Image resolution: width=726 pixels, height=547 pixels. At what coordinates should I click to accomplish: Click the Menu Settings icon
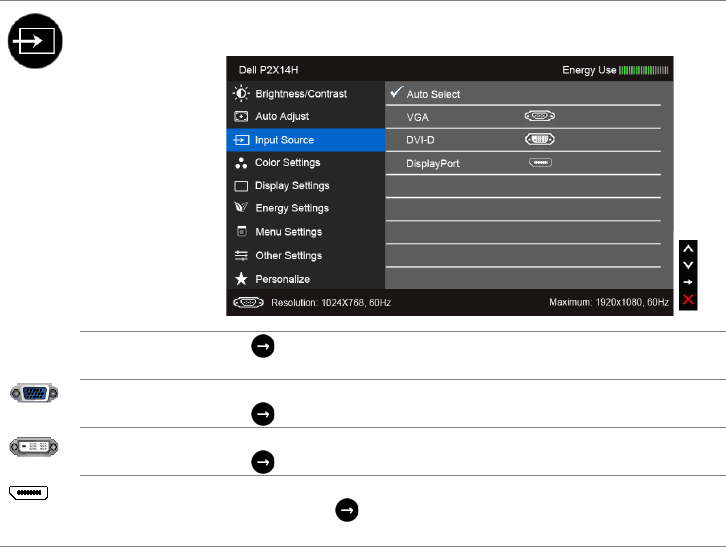[242, 231]
